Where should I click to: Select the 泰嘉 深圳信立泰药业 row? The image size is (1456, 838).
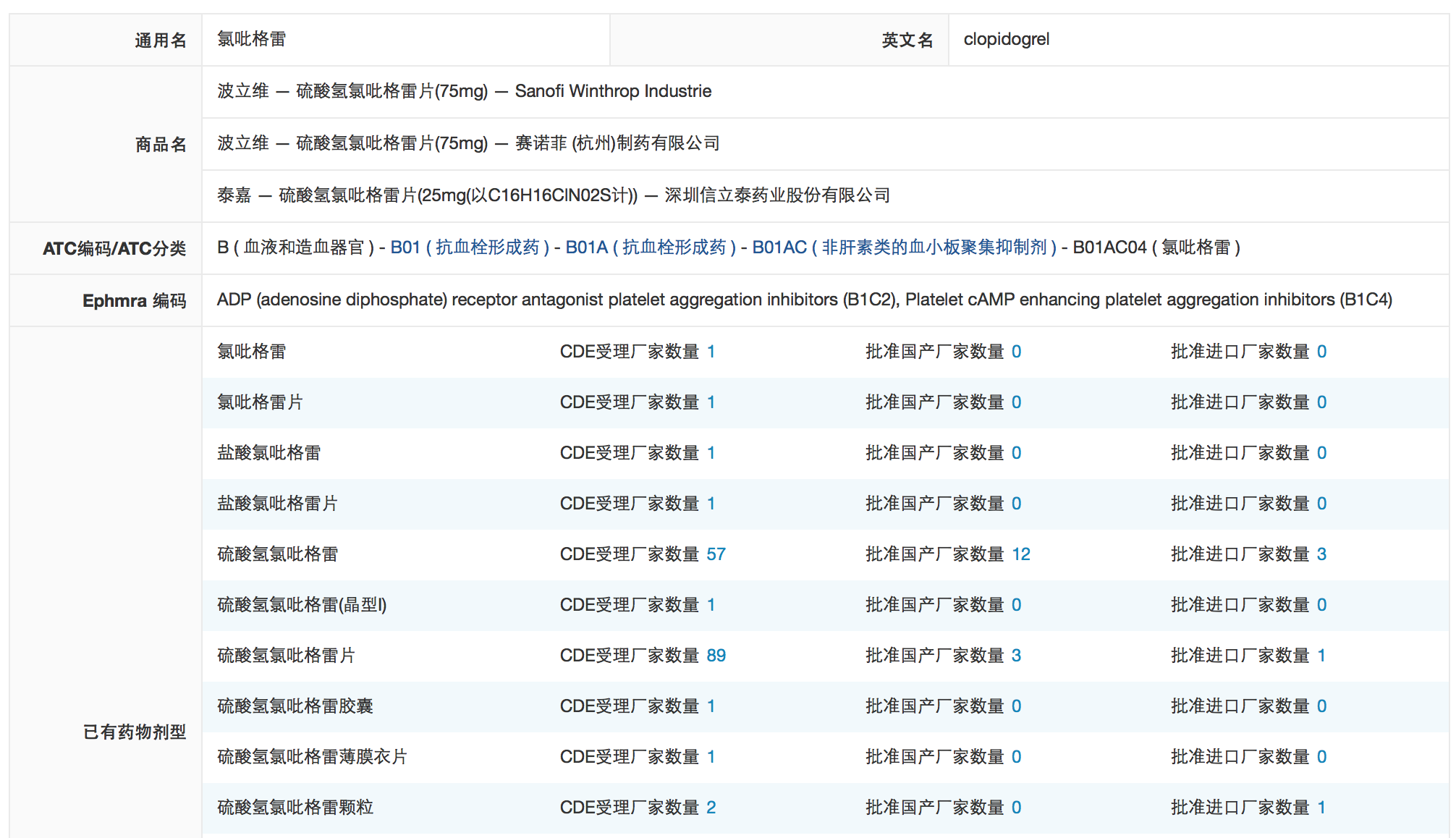(x=826, y=196)
